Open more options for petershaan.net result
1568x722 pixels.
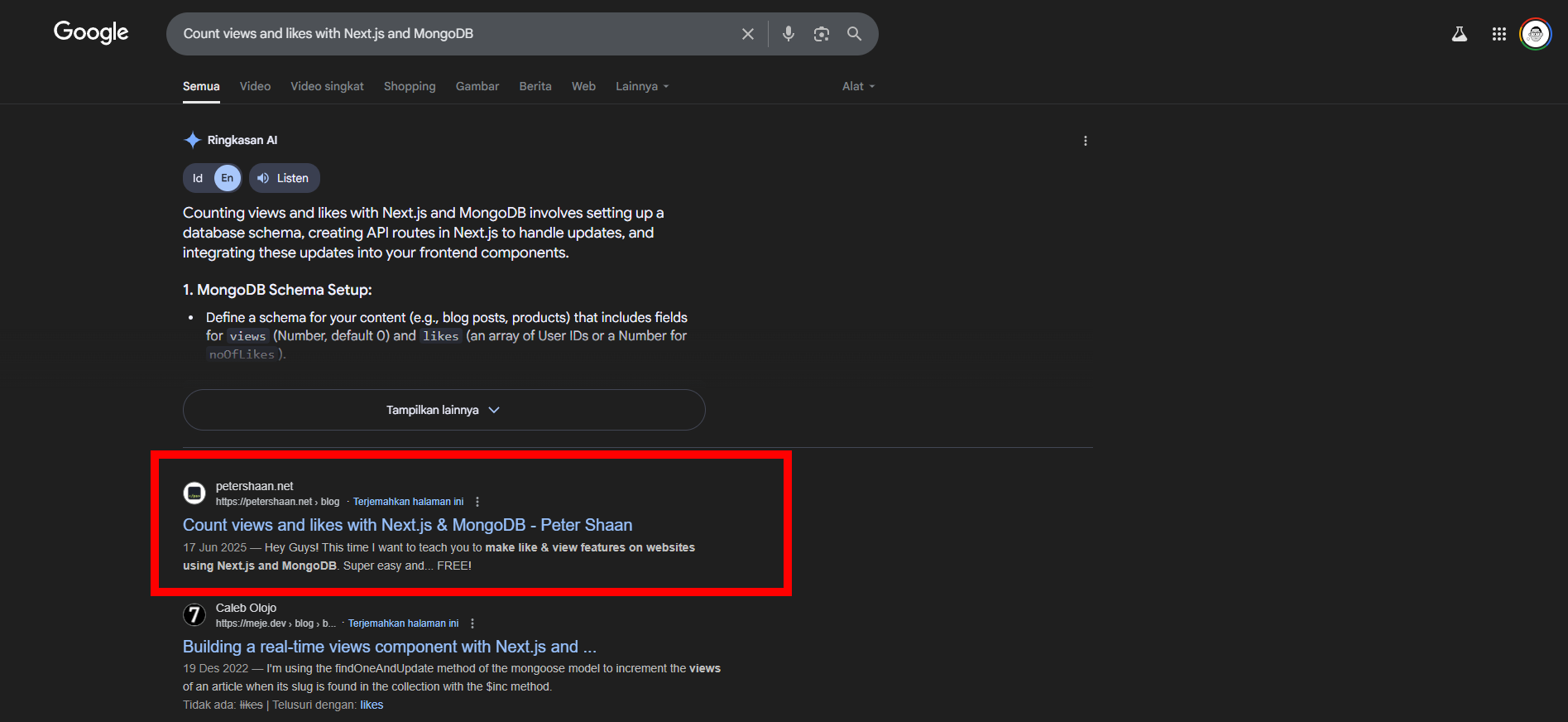pos(477,502)
